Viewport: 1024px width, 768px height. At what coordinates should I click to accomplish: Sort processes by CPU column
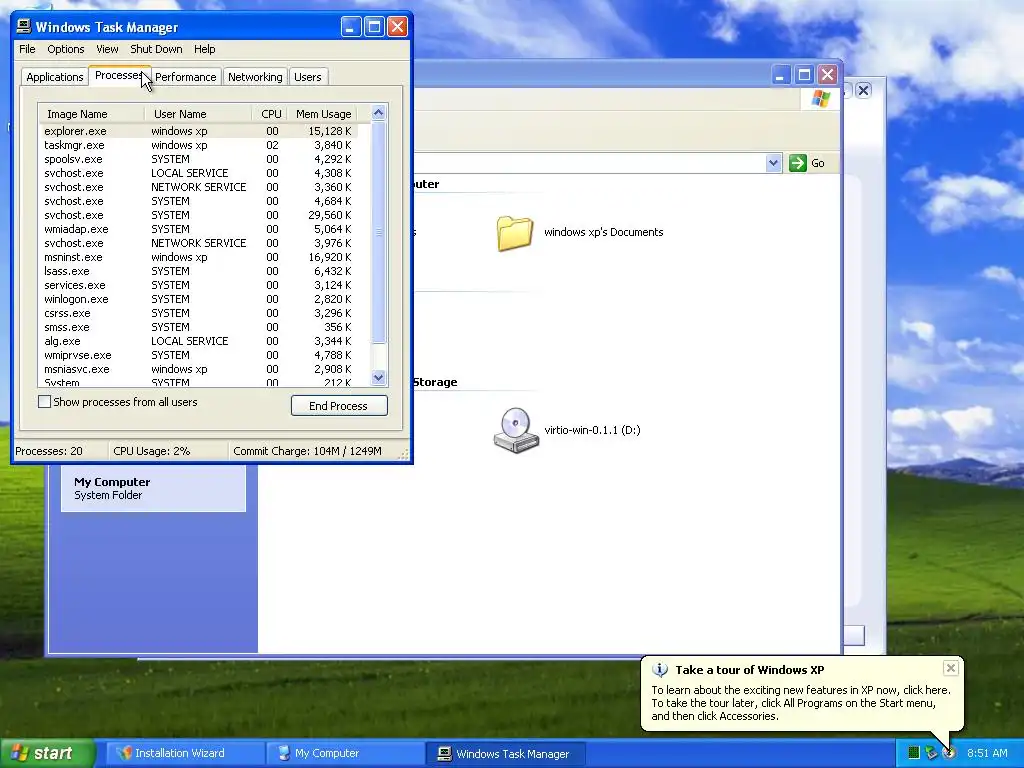pyautogui.click(x=269, y=114)
